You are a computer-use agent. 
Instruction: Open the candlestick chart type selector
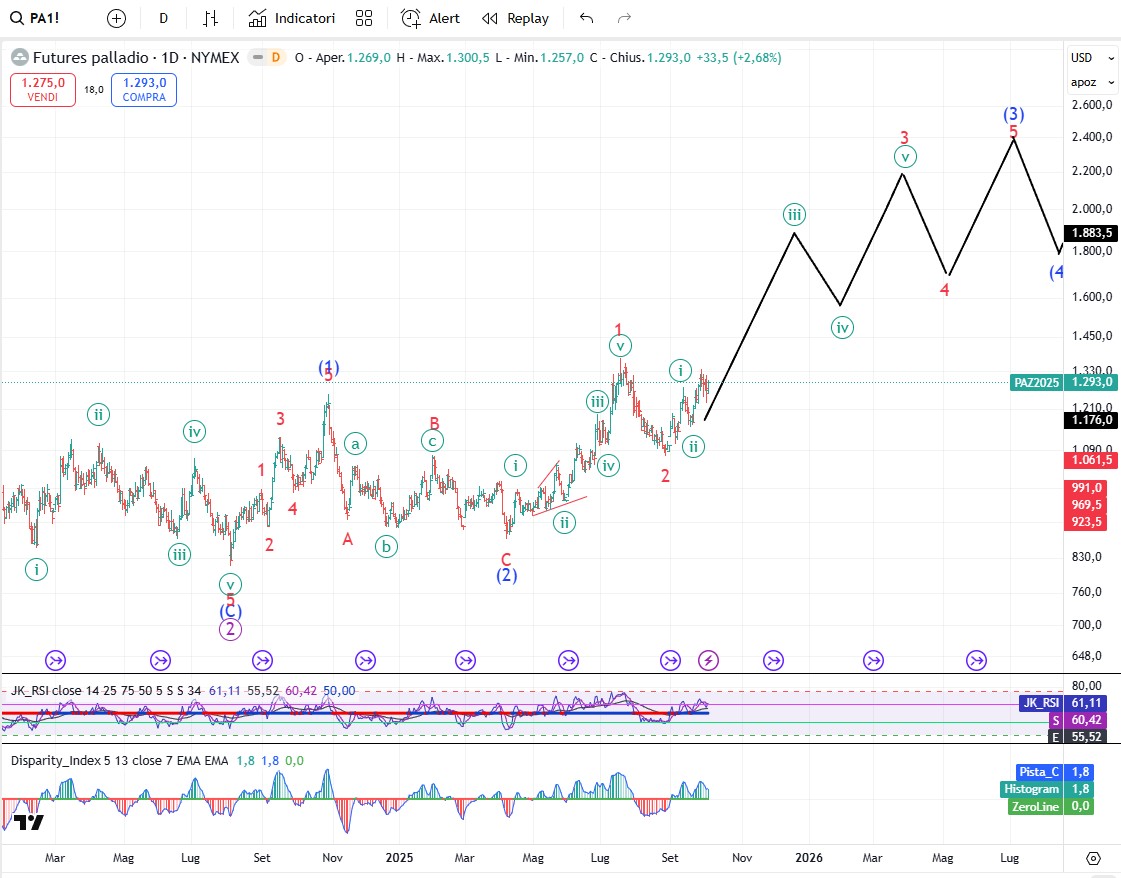[x=211, y=18]
